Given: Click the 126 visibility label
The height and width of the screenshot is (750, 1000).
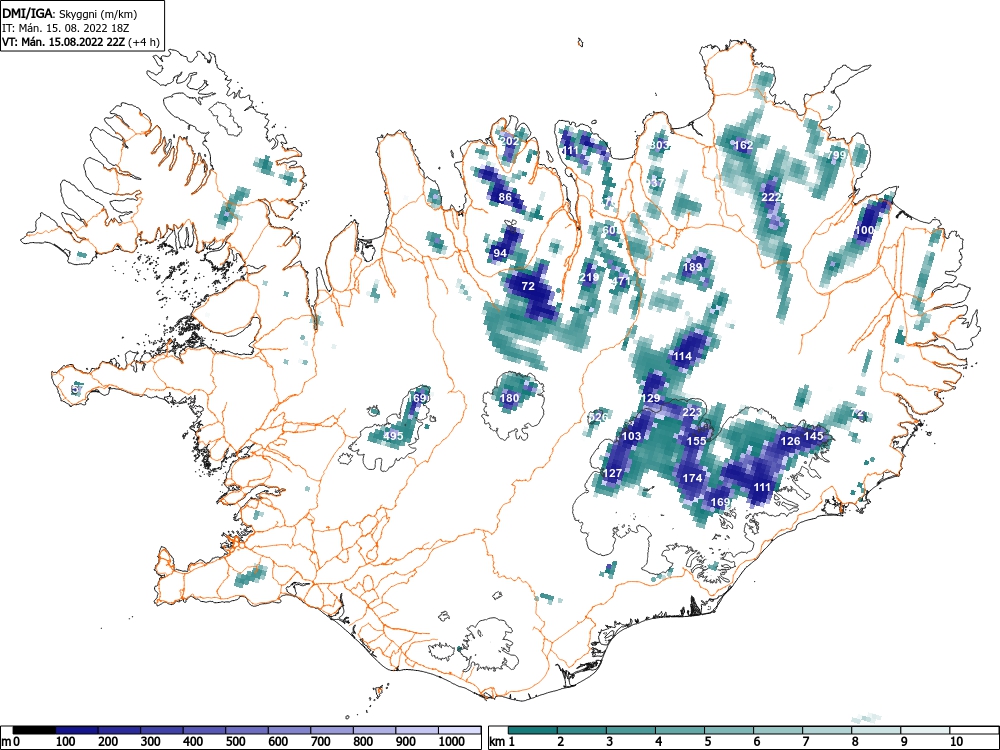Looking at the screenshot, I should tap(790, 441).
